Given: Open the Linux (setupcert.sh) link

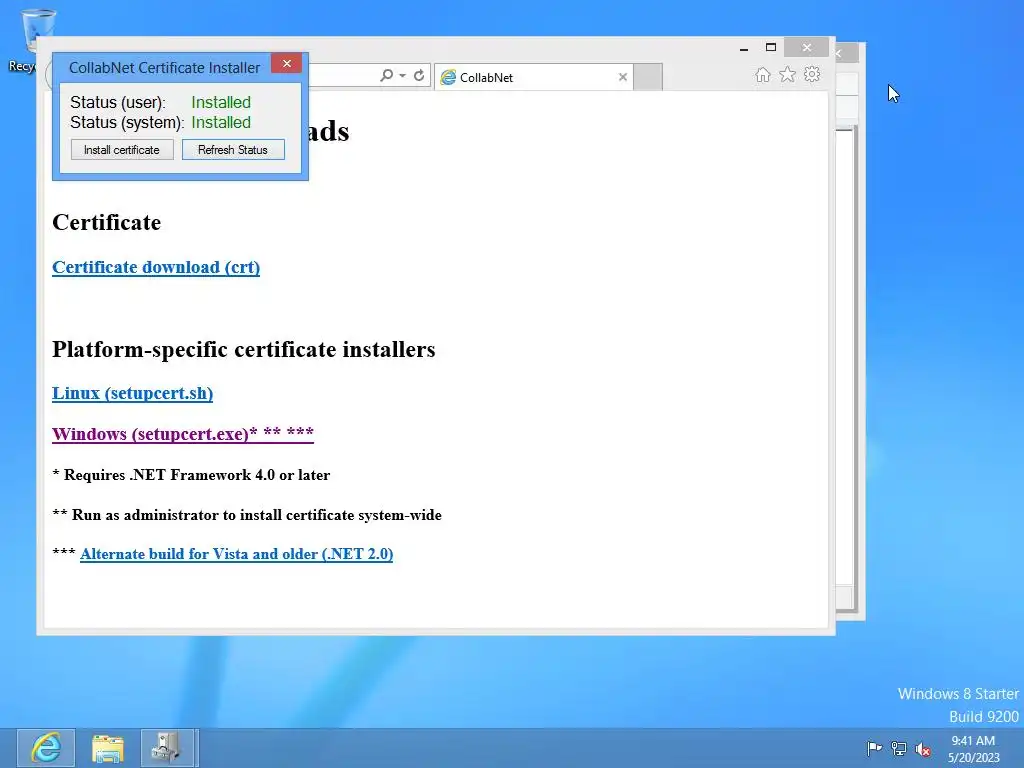Looking at the screenshot, I should (x=133, y=393).
